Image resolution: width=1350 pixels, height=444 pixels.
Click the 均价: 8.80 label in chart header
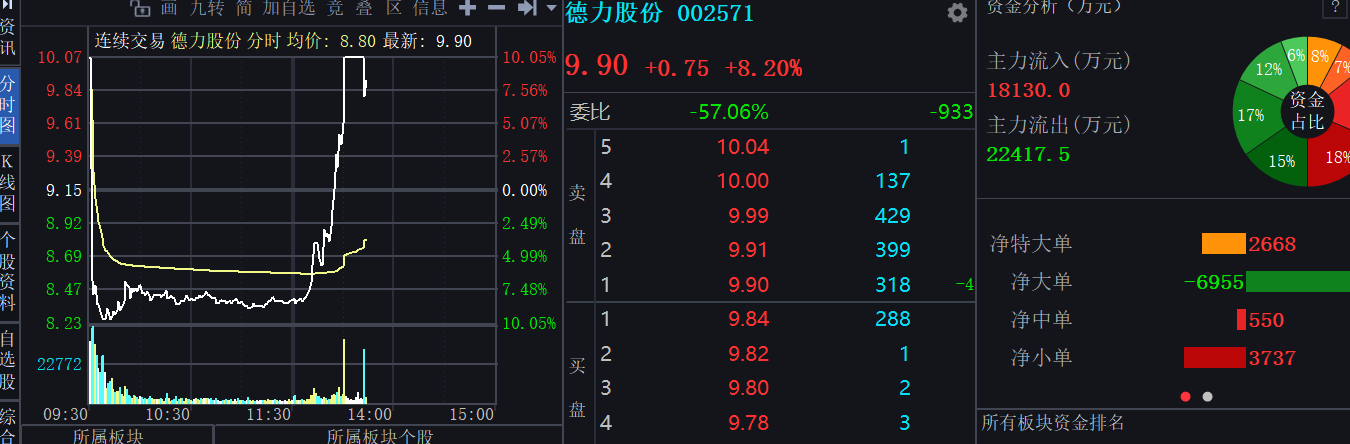(331, 42)
